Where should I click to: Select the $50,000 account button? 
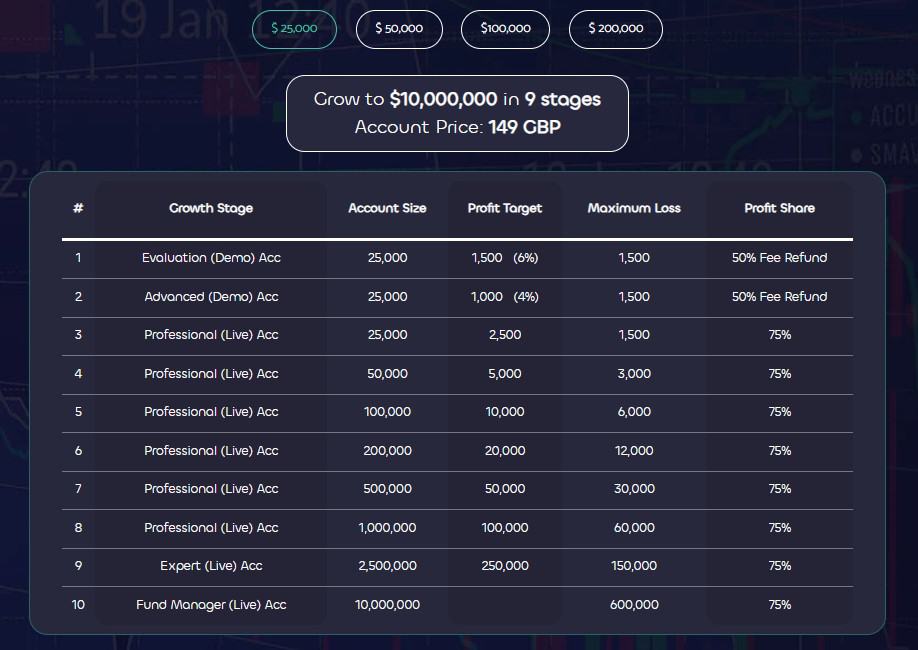pos(399,29)
